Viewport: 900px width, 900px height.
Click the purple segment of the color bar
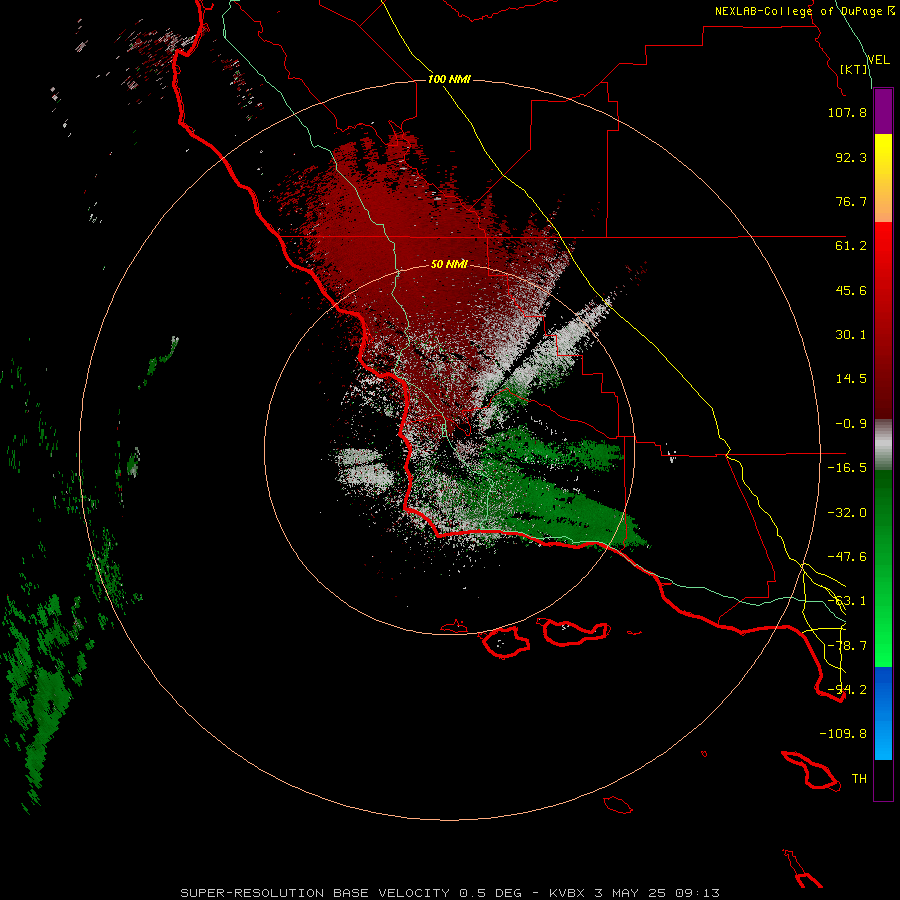883,112
